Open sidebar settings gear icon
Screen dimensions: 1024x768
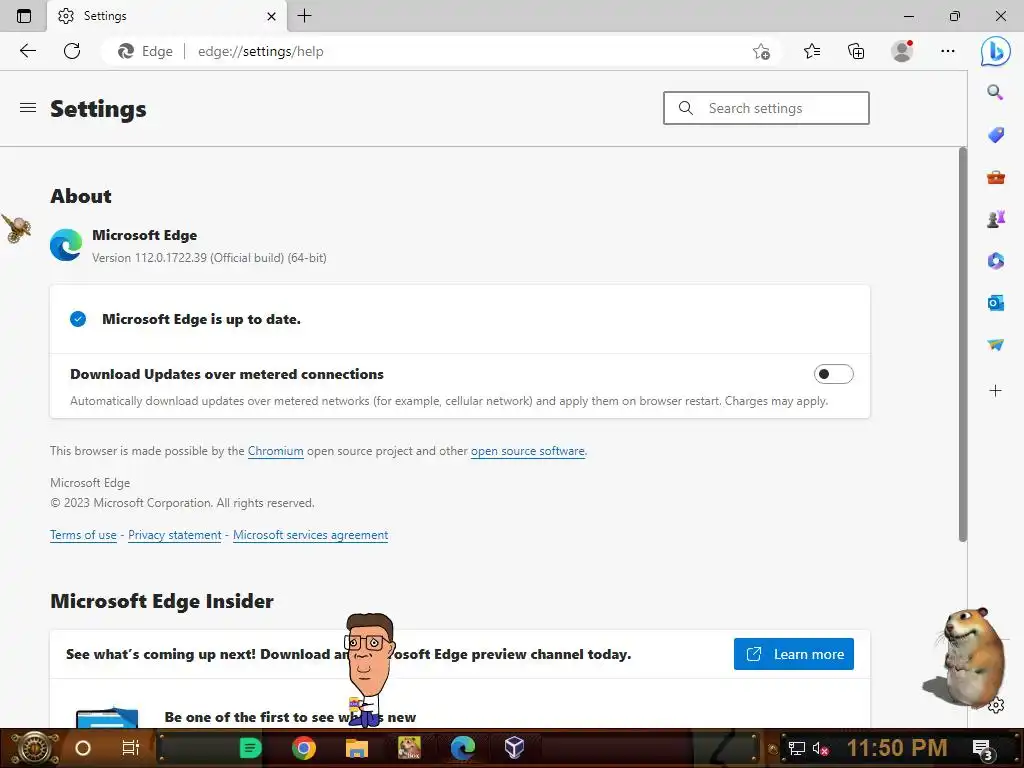(996, 705)
